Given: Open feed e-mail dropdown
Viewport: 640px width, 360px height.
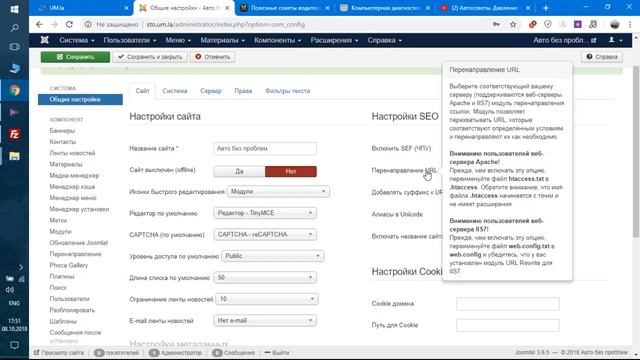Looking at the screenshot, I should (264, 320).
